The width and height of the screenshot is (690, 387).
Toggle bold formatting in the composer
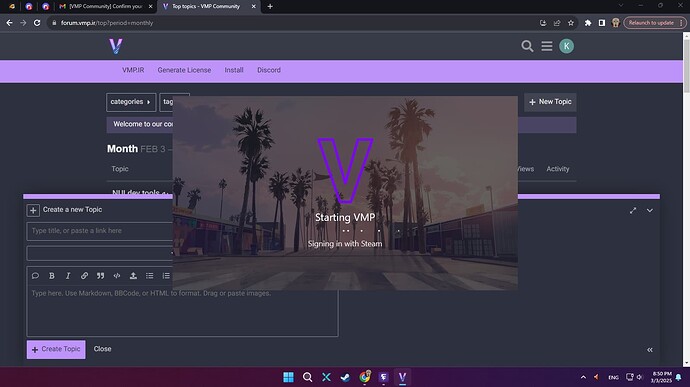51,276
